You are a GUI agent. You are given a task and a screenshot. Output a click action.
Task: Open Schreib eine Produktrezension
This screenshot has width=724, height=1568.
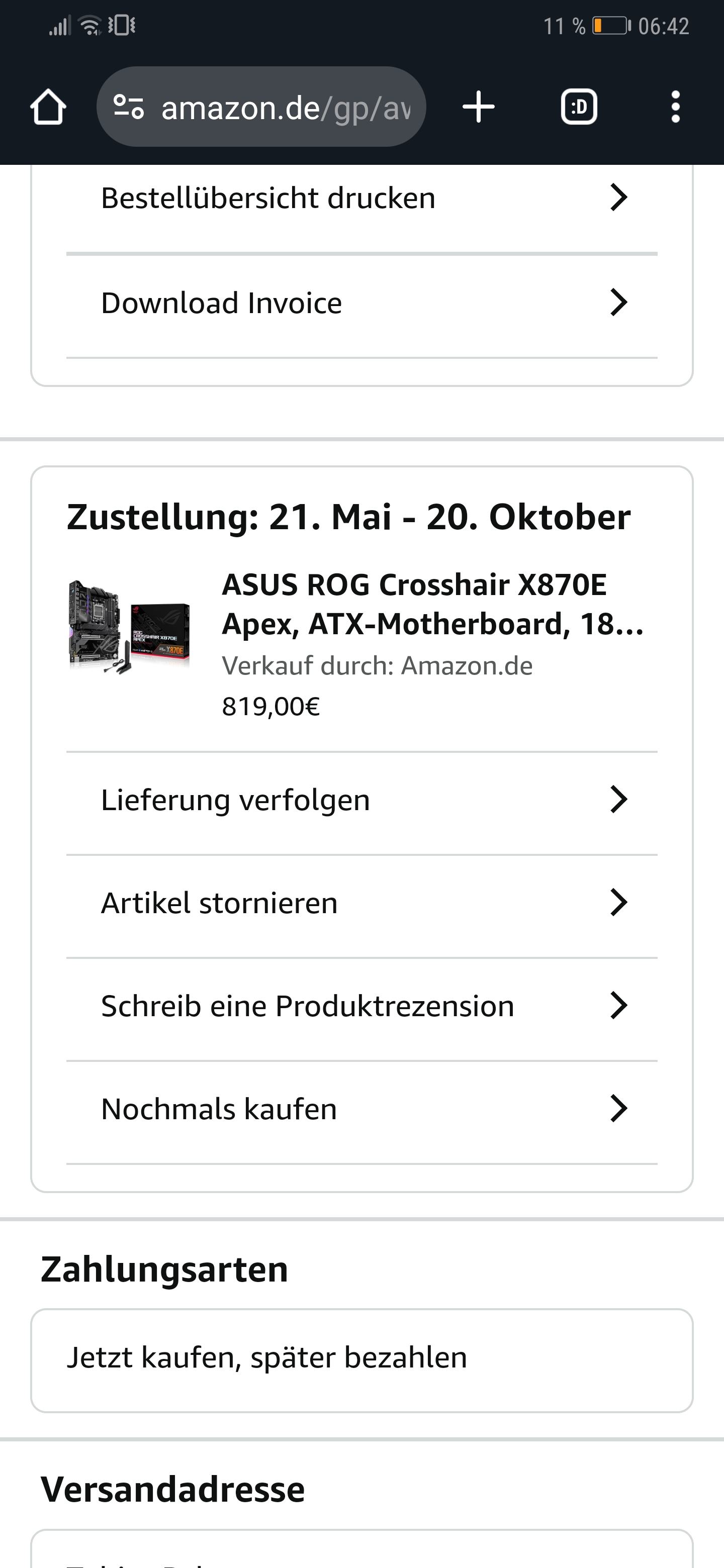coord(308,1006)
